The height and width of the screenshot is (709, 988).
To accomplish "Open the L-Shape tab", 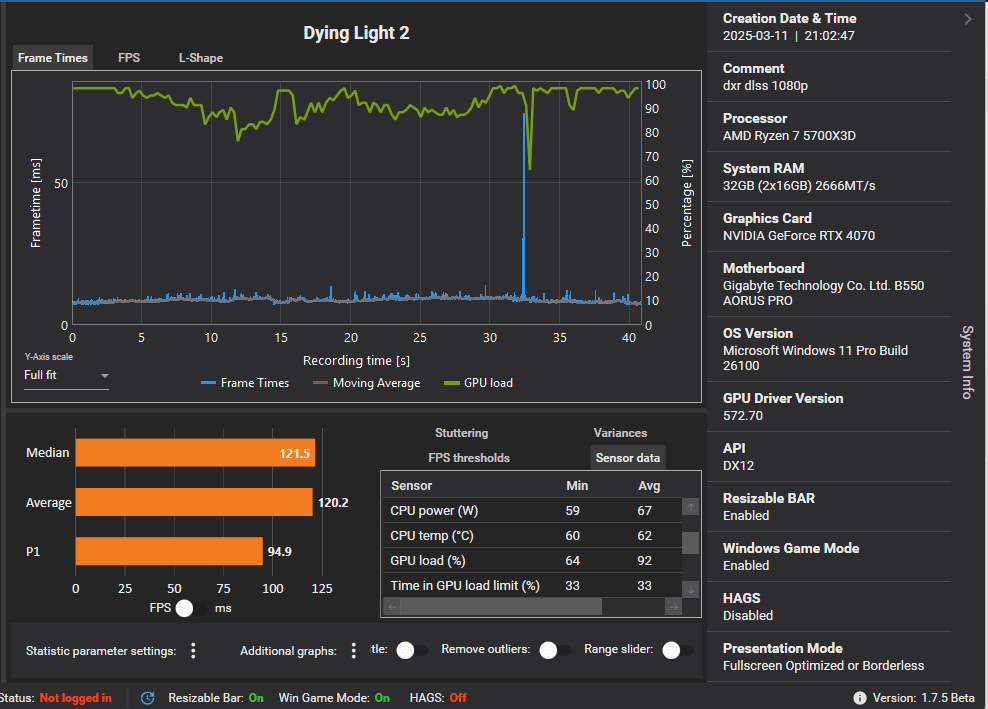I will click(x=200, y=58).
